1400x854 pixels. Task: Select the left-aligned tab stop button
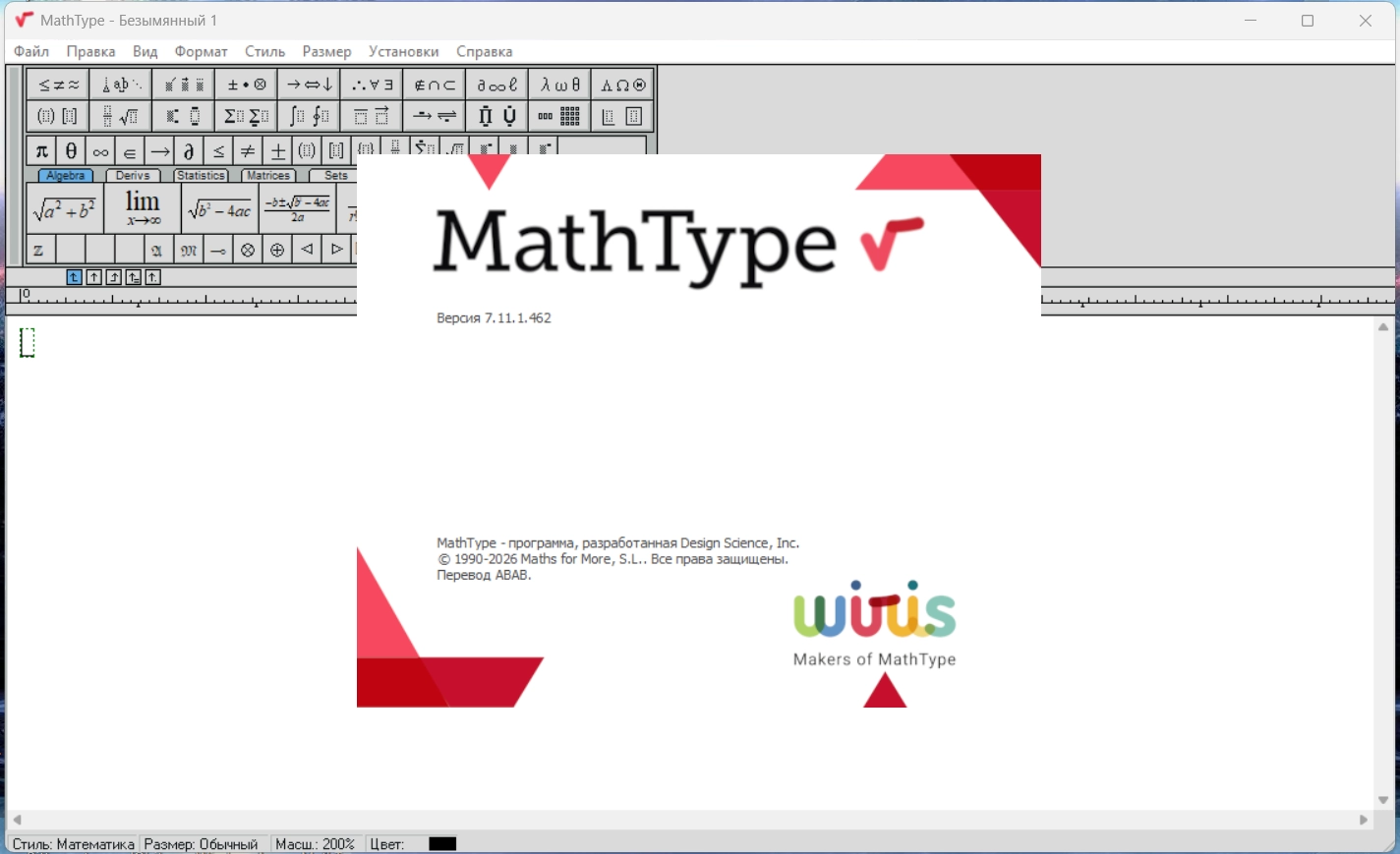point(74,277)
